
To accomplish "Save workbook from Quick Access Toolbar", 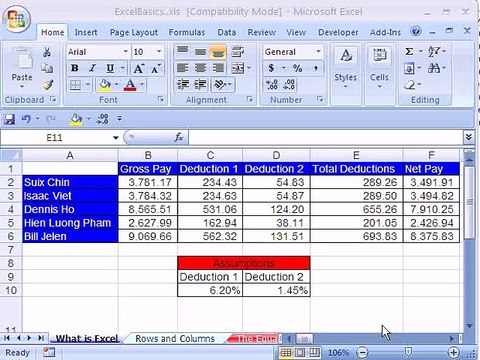I will tap(9, 119).
